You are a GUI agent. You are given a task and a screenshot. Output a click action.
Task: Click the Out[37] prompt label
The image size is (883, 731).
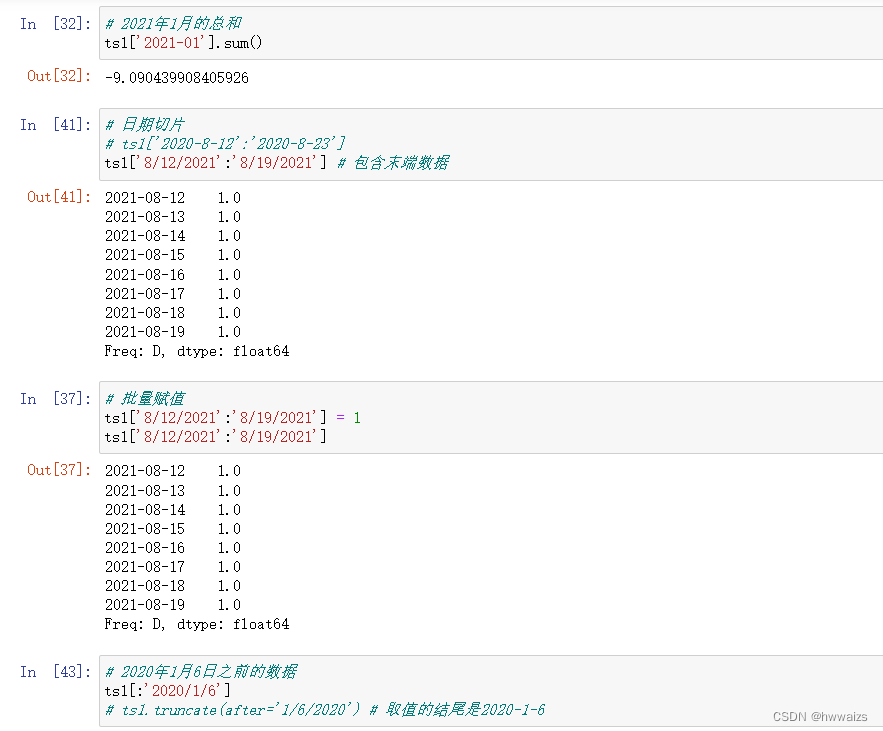(x=59, y=470)
